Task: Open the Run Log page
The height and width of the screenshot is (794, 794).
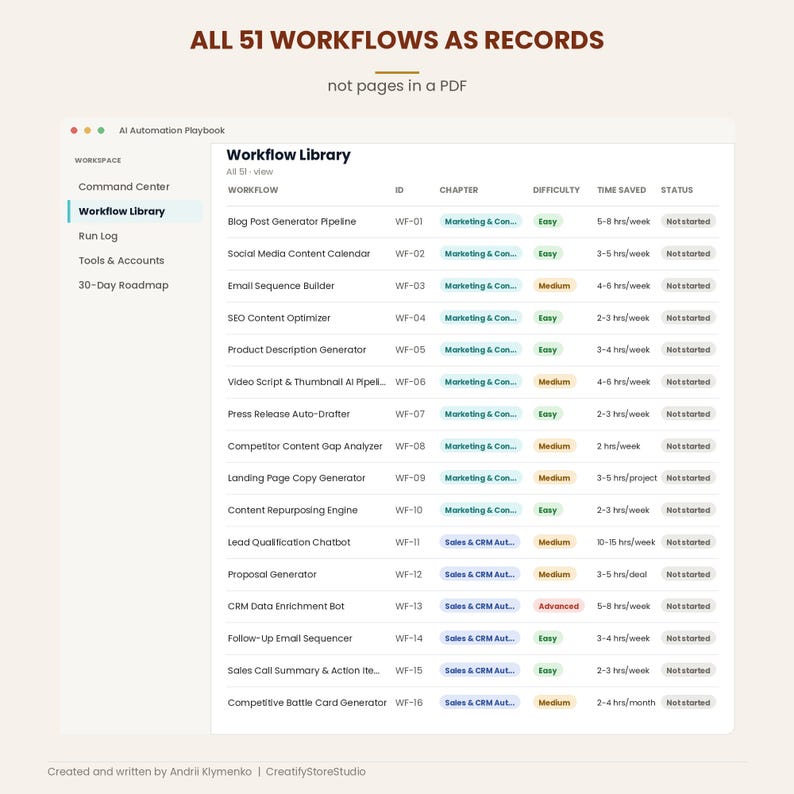Action: [x=98, y=236]
